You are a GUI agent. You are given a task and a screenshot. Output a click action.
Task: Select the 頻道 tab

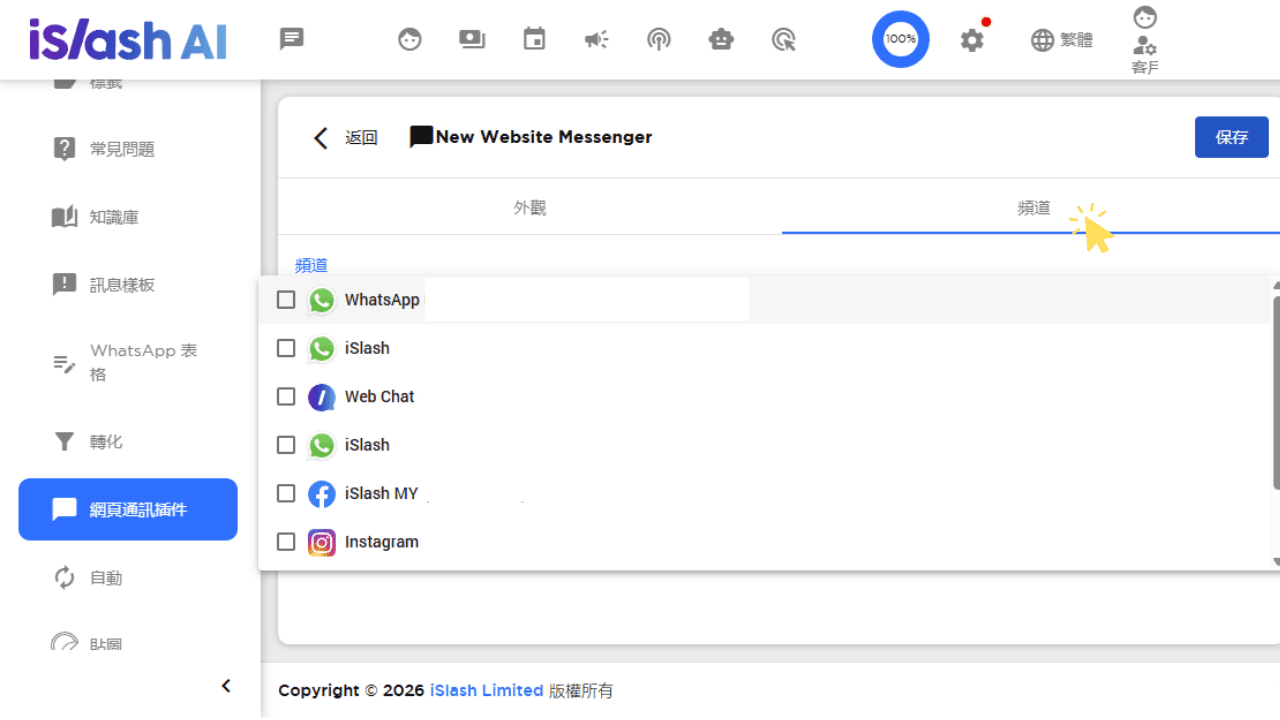(1033, 208)
